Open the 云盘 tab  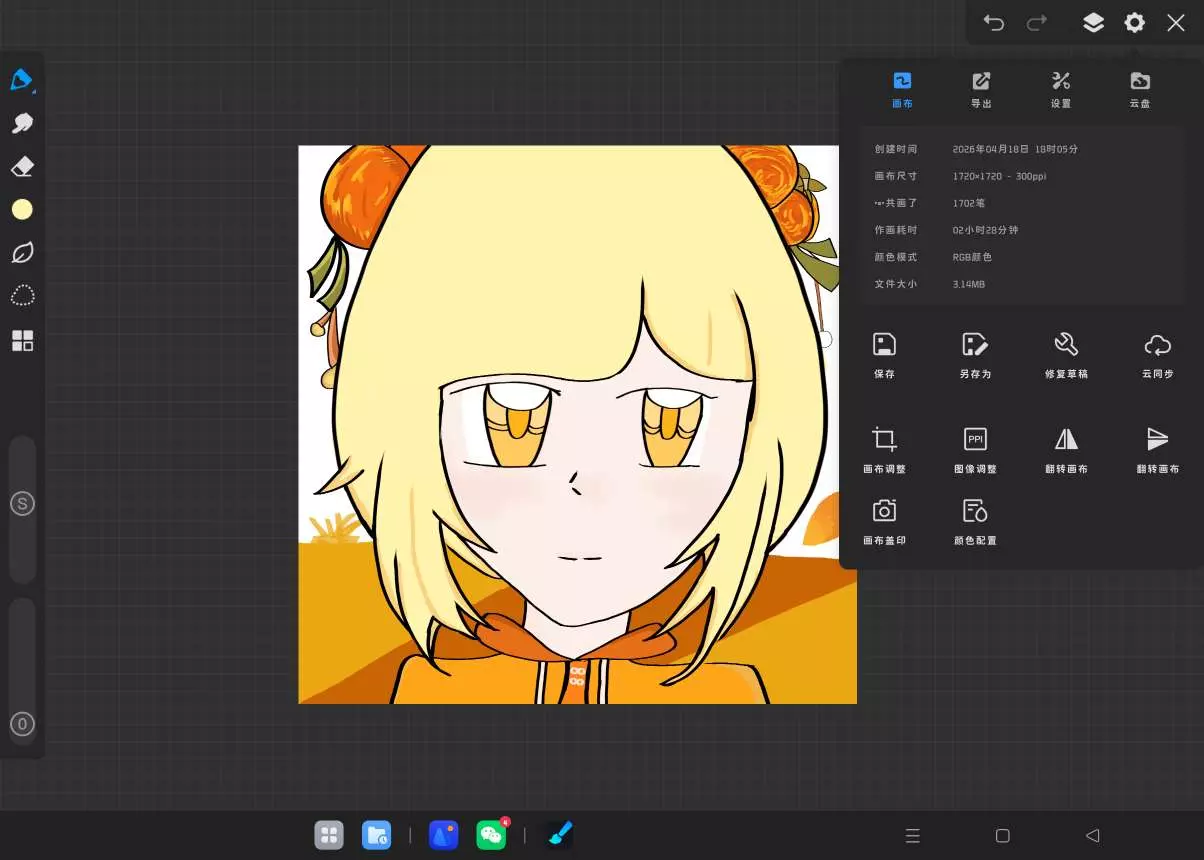(x=1140, y=89)
